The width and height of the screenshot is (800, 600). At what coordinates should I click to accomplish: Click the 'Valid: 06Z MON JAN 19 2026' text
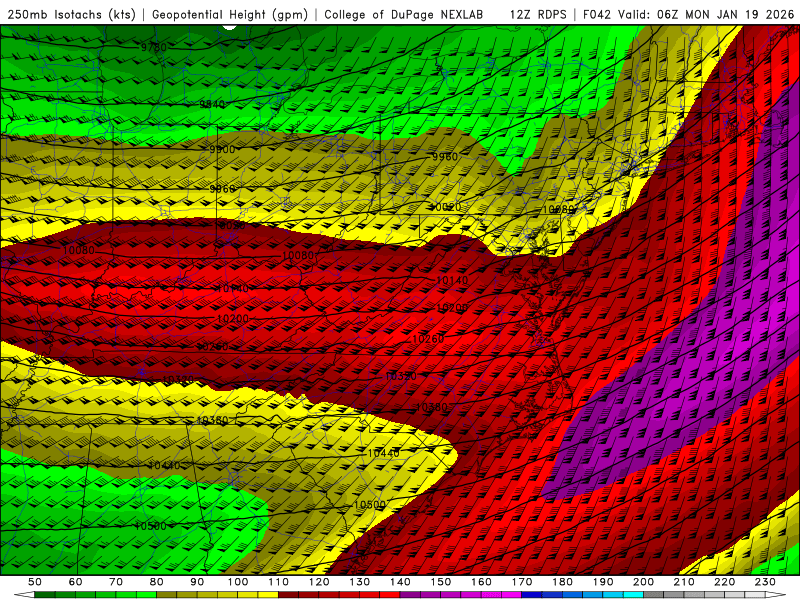706,15
